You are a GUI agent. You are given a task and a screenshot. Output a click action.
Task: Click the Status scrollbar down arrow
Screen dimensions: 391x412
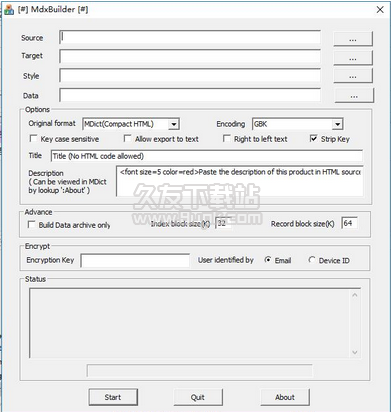tap(355, 352)
